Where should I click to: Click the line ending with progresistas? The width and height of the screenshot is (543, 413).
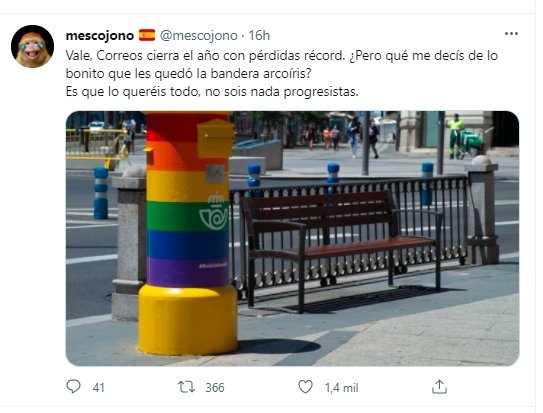(212, 92)
